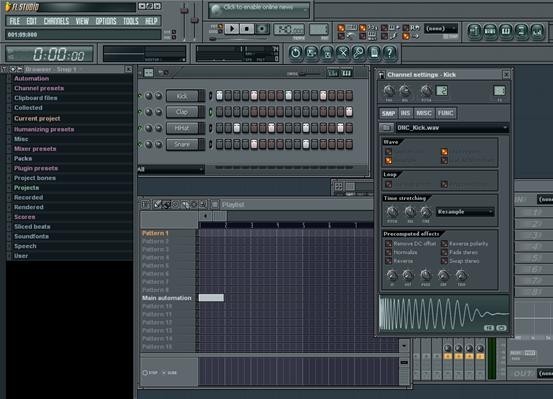Click the Snare channel button
Screen dimensions: 553x399
(x=182, y=144)
